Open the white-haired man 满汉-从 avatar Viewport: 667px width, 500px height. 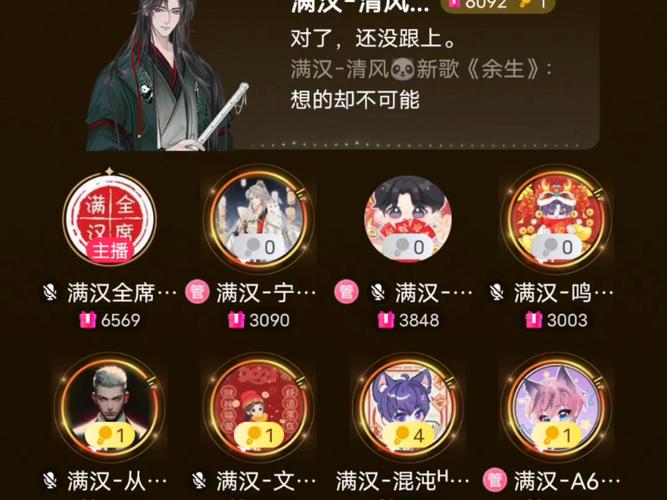pyautogui.click(x=110, y=408)
